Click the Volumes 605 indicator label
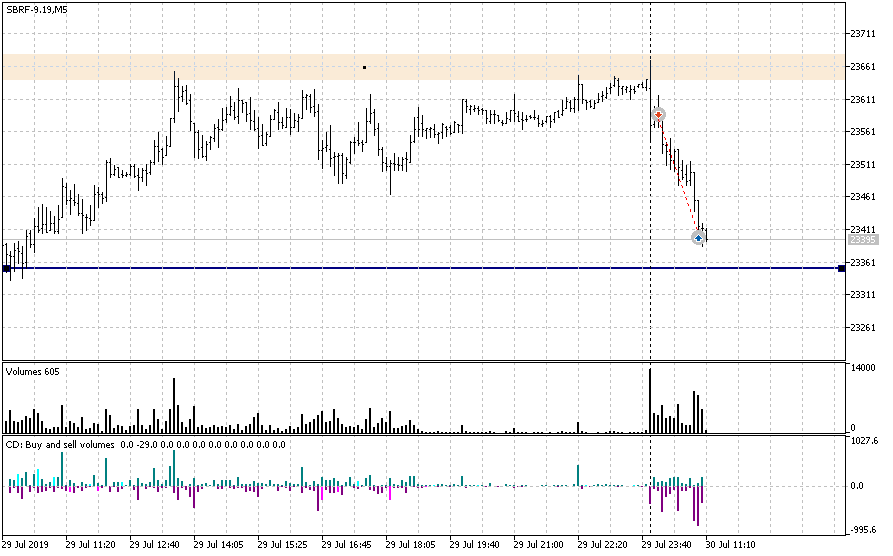Viewport: 893px width, 556px height. [x=33, y=371]
